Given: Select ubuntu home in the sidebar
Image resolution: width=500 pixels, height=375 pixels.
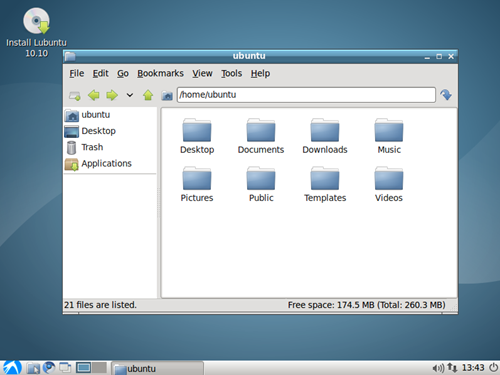Looking at the screenshot, I should click(110, 115).
